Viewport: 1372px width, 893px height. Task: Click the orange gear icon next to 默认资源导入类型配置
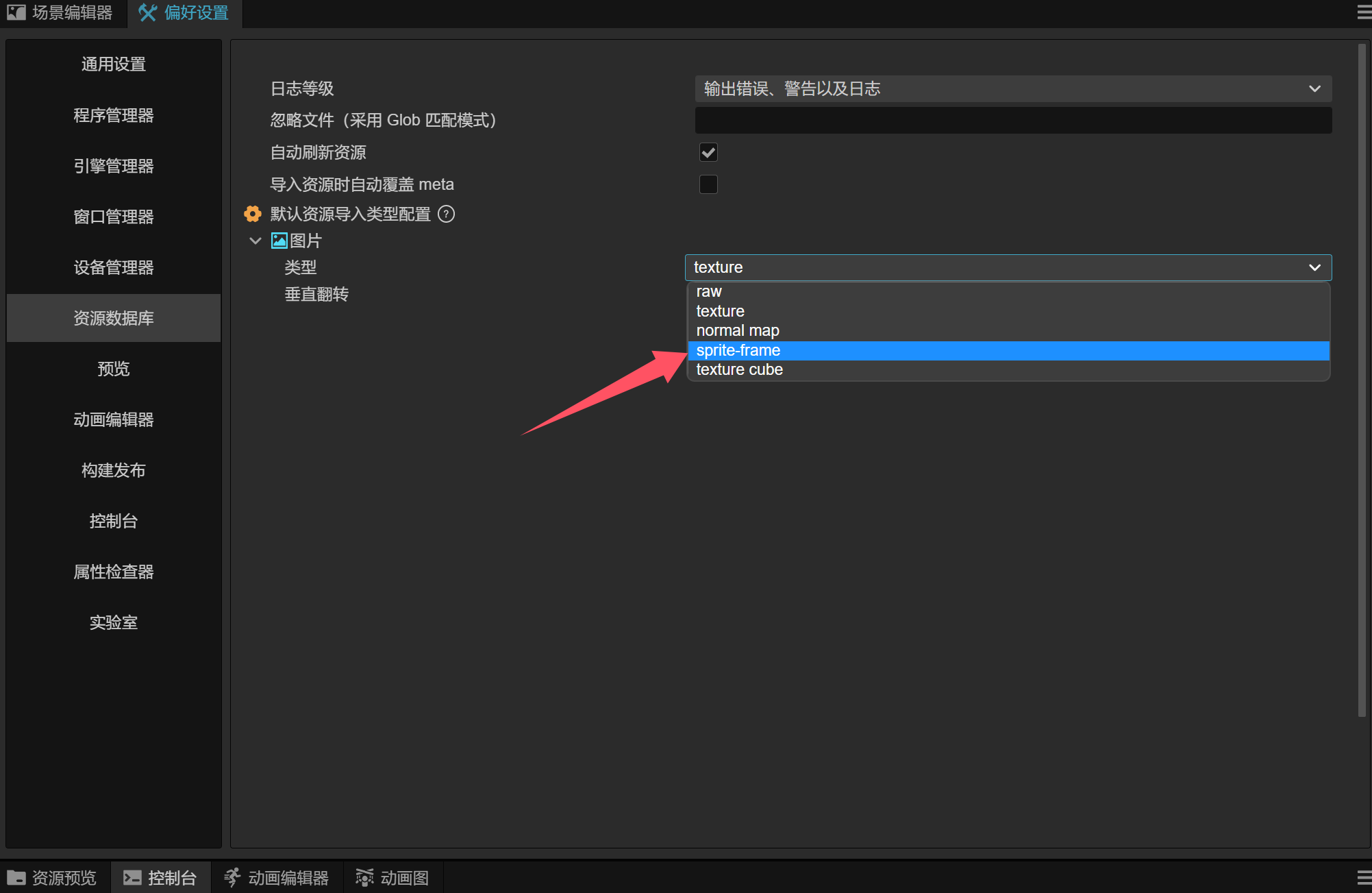[x=253, y=214]
